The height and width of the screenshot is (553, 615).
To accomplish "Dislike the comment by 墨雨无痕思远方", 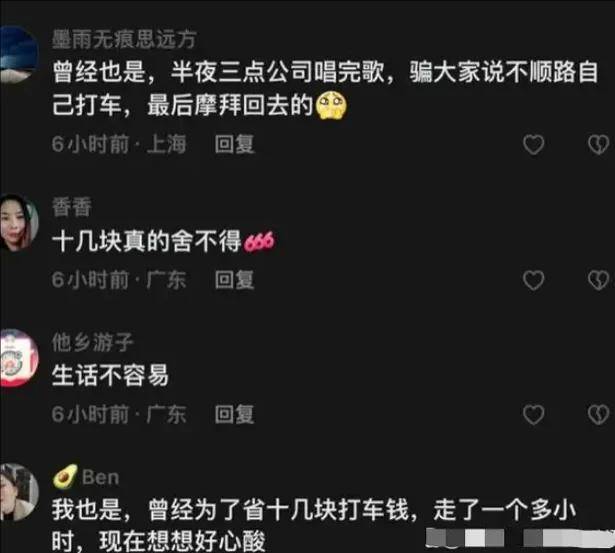I will (x=599, y=144).
